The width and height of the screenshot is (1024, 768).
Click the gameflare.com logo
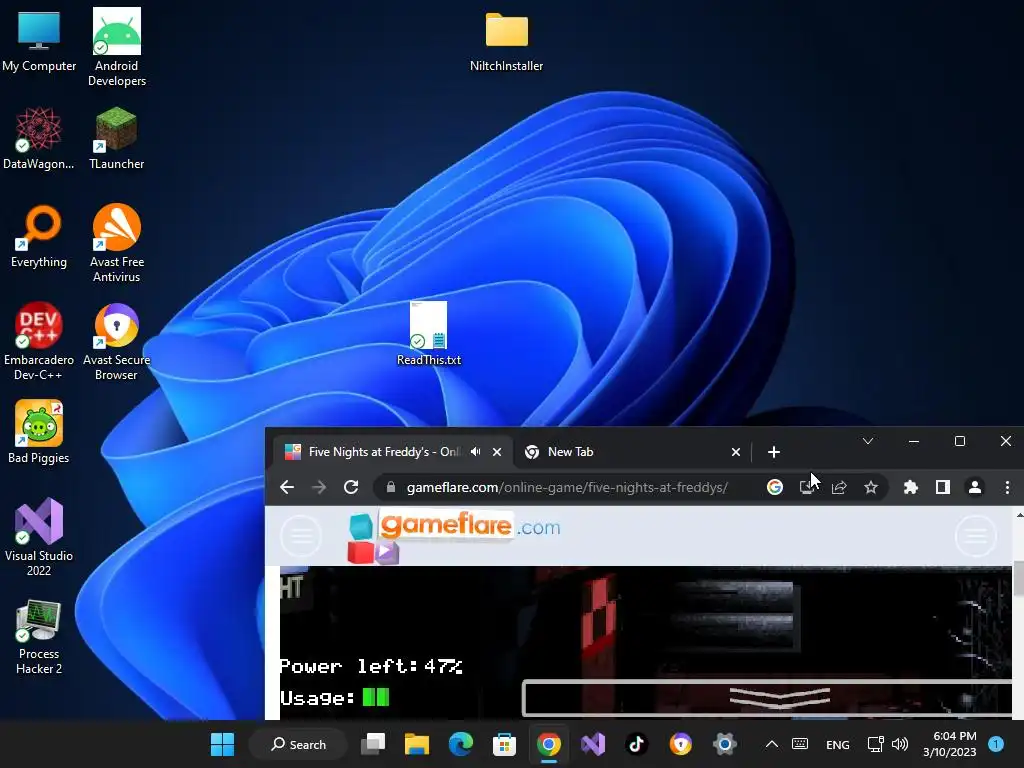pos(455,536)
